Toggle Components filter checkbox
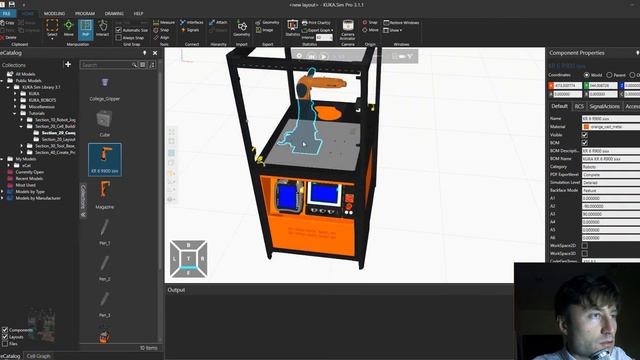Screen dimensions: 640x360 [5, 330]
